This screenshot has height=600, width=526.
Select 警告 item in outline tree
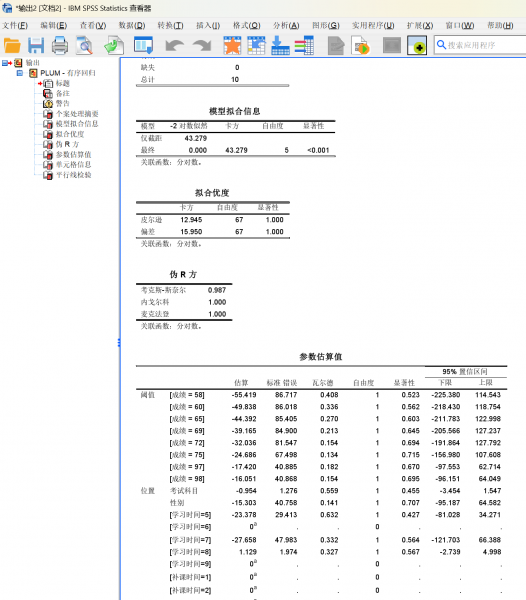[x=63, y=103]
